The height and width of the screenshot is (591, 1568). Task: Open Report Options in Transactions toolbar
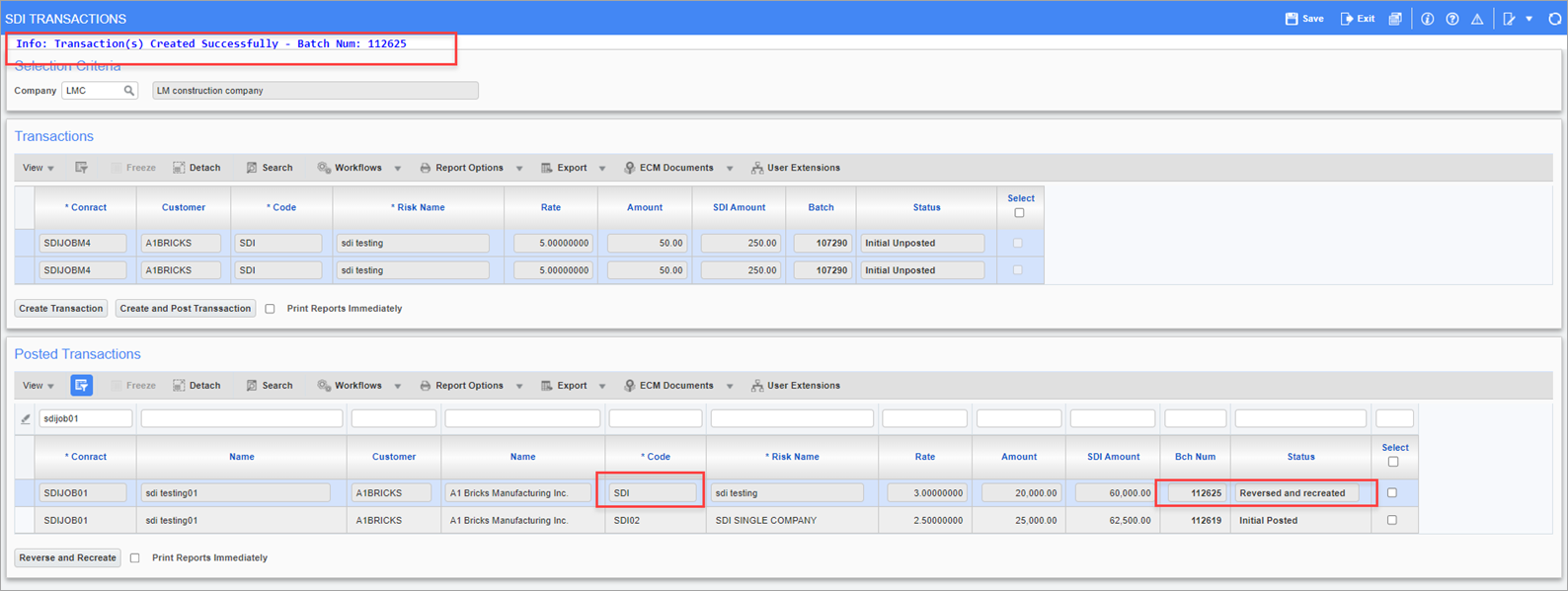pyautogui.click(x=461, y=168)
